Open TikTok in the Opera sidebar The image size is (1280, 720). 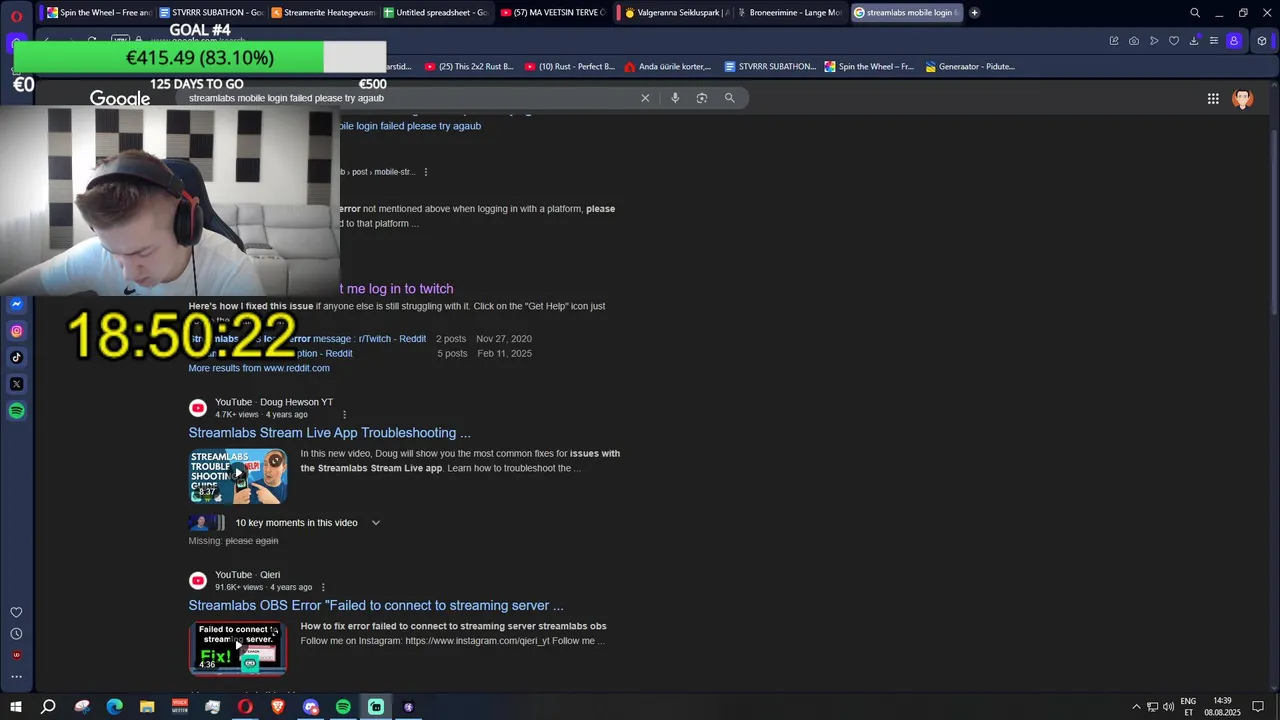(16, 357)
